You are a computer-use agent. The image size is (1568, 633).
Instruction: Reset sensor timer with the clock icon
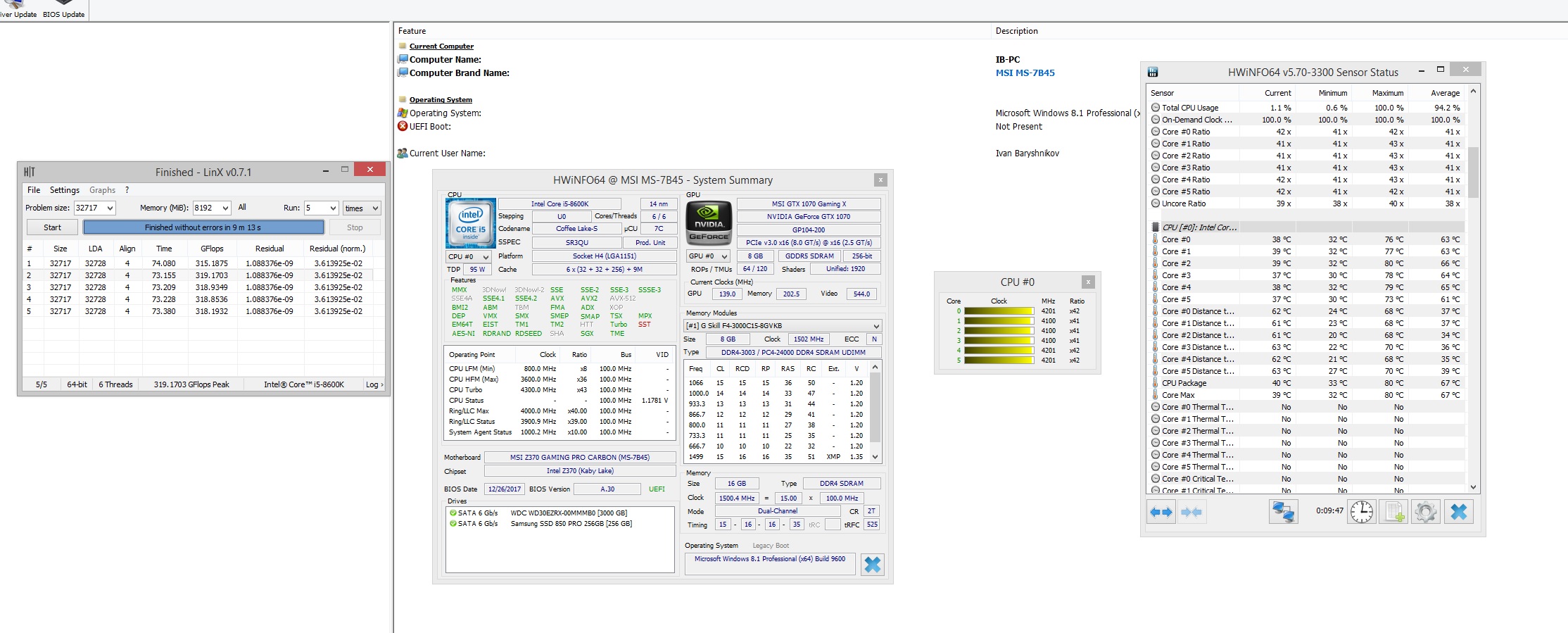pos(1362,512)
